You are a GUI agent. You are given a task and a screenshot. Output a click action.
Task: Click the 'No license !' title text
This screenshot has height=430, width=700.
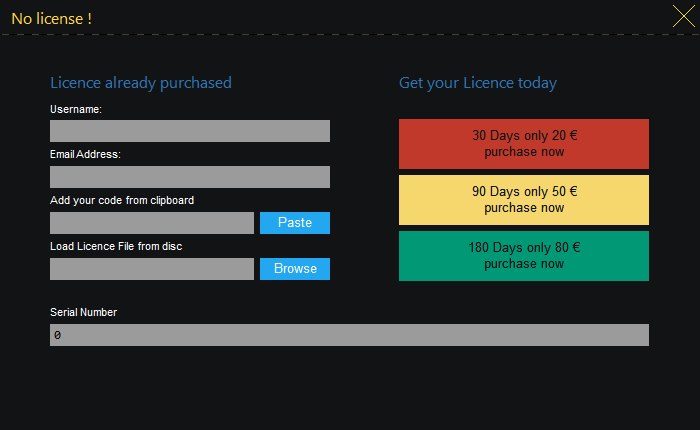click(x=52, y=19)
